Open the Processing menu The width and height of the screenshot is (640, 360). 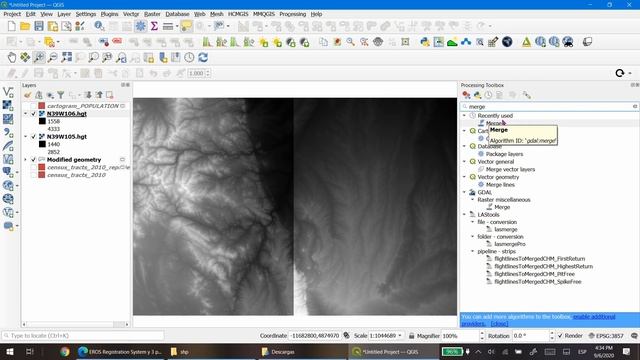[x=293, y=14]
